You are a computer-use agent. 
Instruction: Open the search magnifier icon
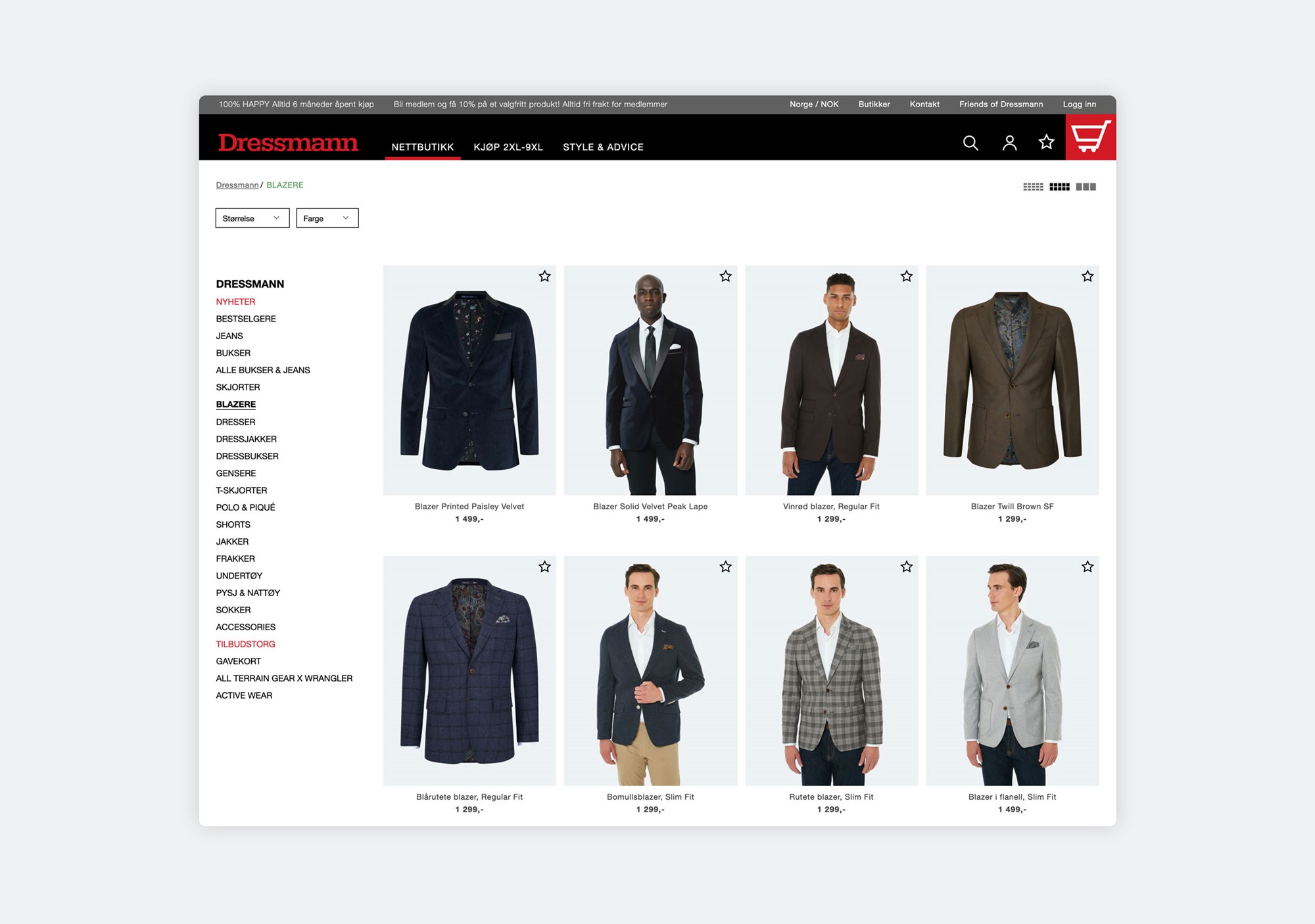(970, 143)
